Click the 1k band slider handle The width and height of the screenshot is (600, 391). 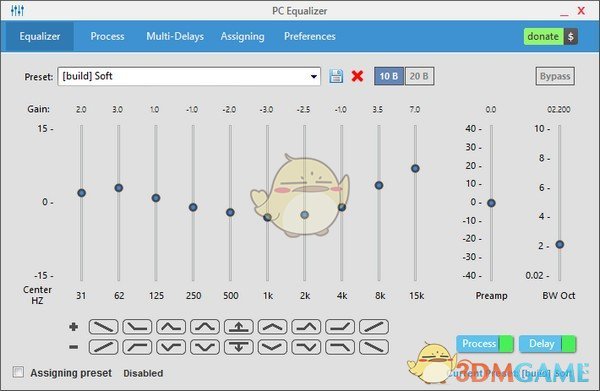tap(267, 217)
